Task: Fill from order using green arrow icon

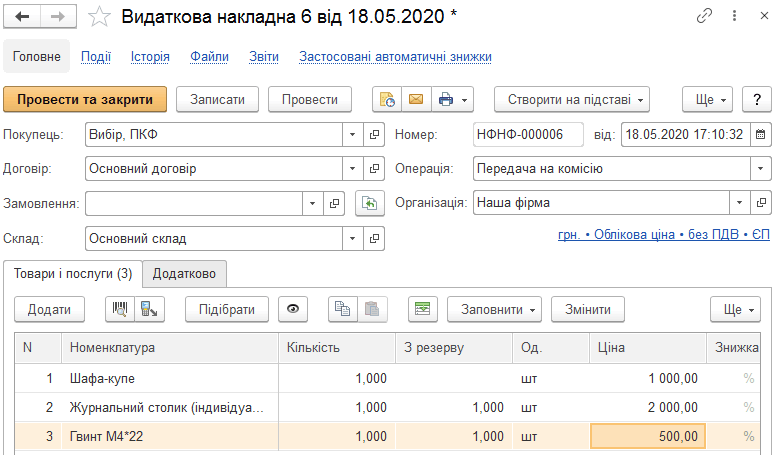Action: click(370, 203)
